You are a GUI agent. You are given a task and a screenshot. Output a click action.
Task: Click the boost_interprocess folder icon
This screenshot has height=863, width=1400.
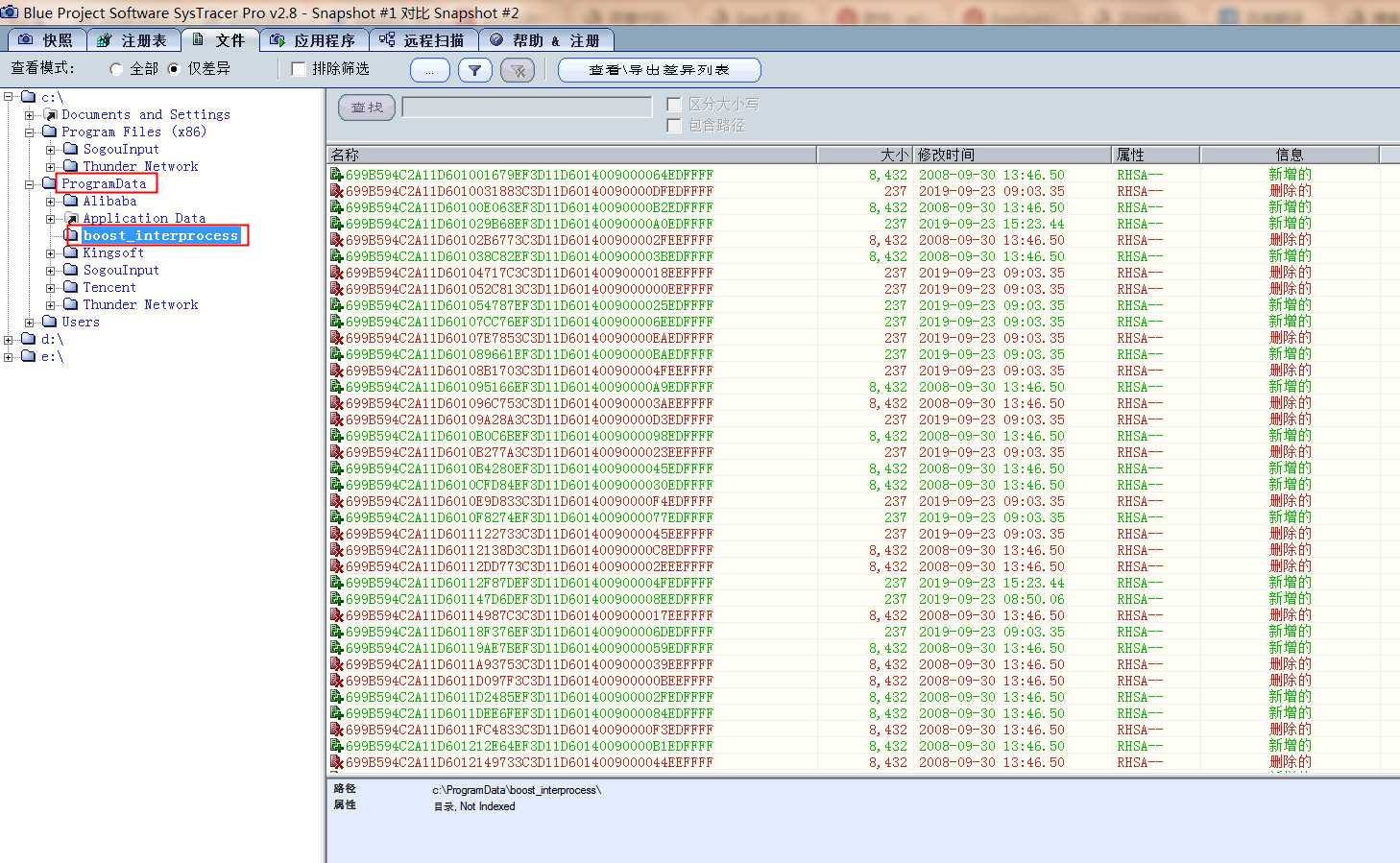pyautogui.click(x=72, y=235)
